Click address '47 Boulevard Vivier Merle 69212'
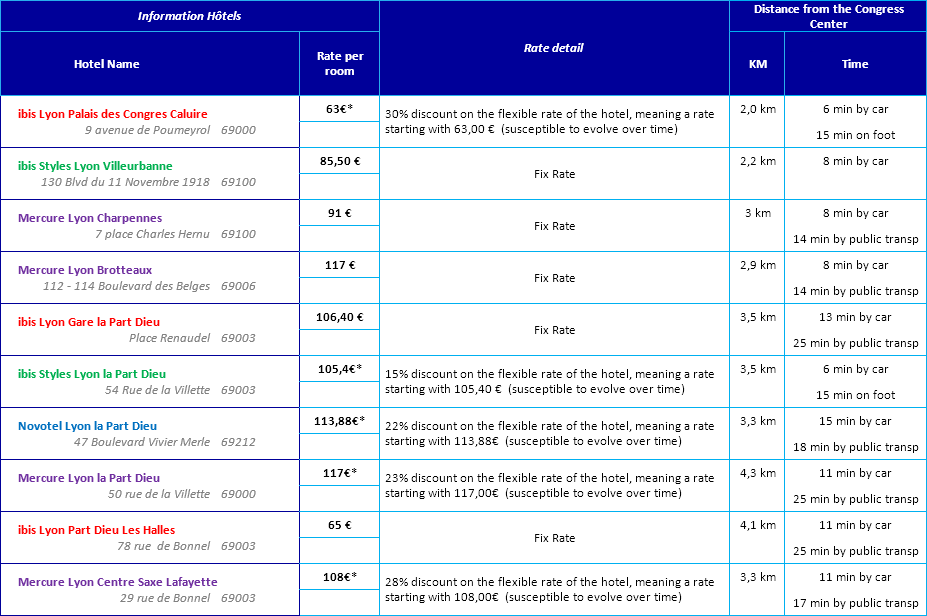Image resolution: width=927 pixels, height=616 pixels. [165, 442]
